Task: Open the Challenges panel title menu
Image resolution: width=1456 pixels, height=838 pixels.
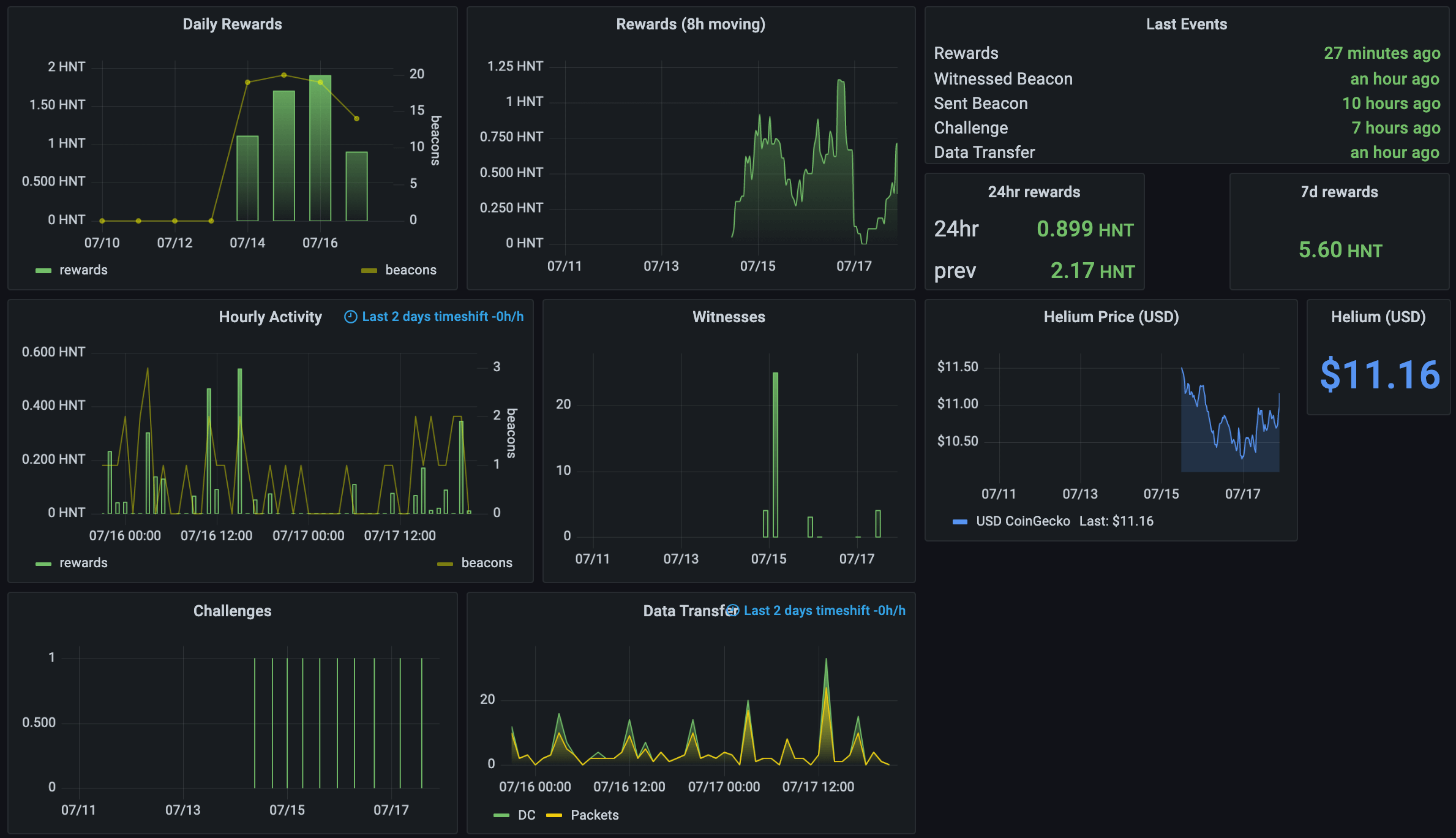Action: pyautogui.click(x=233, y=610)
